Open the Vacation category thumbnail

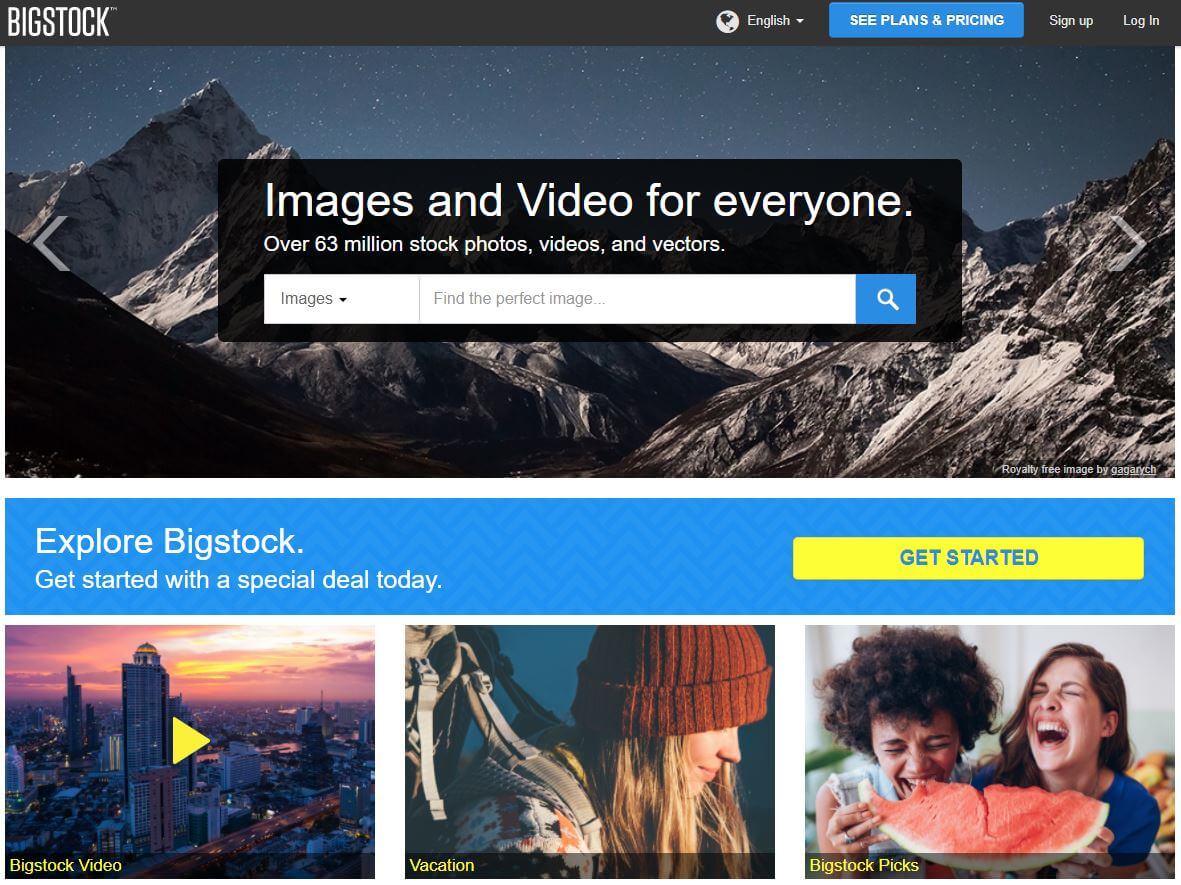pos(590,752)
